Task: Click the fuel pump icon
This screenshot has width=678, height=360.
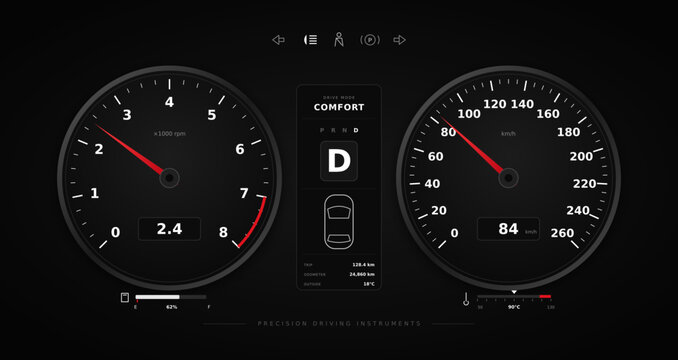Action: [x=125, y=297]
